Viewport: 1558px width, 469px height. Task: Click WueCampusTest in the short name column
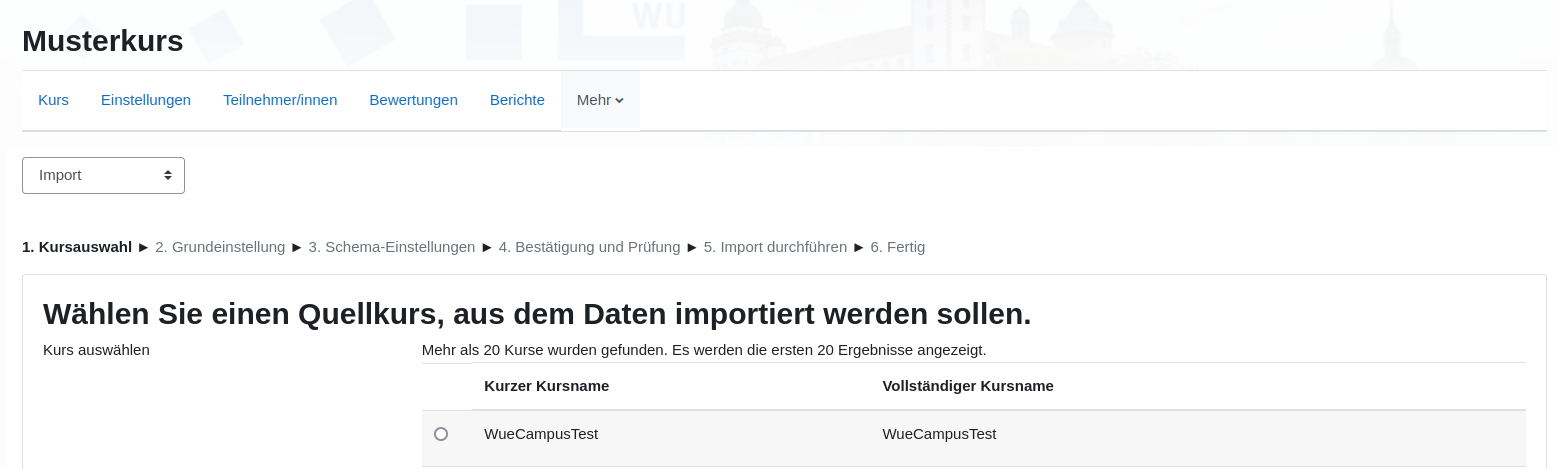pyautogui.click(x=541, y=434)
